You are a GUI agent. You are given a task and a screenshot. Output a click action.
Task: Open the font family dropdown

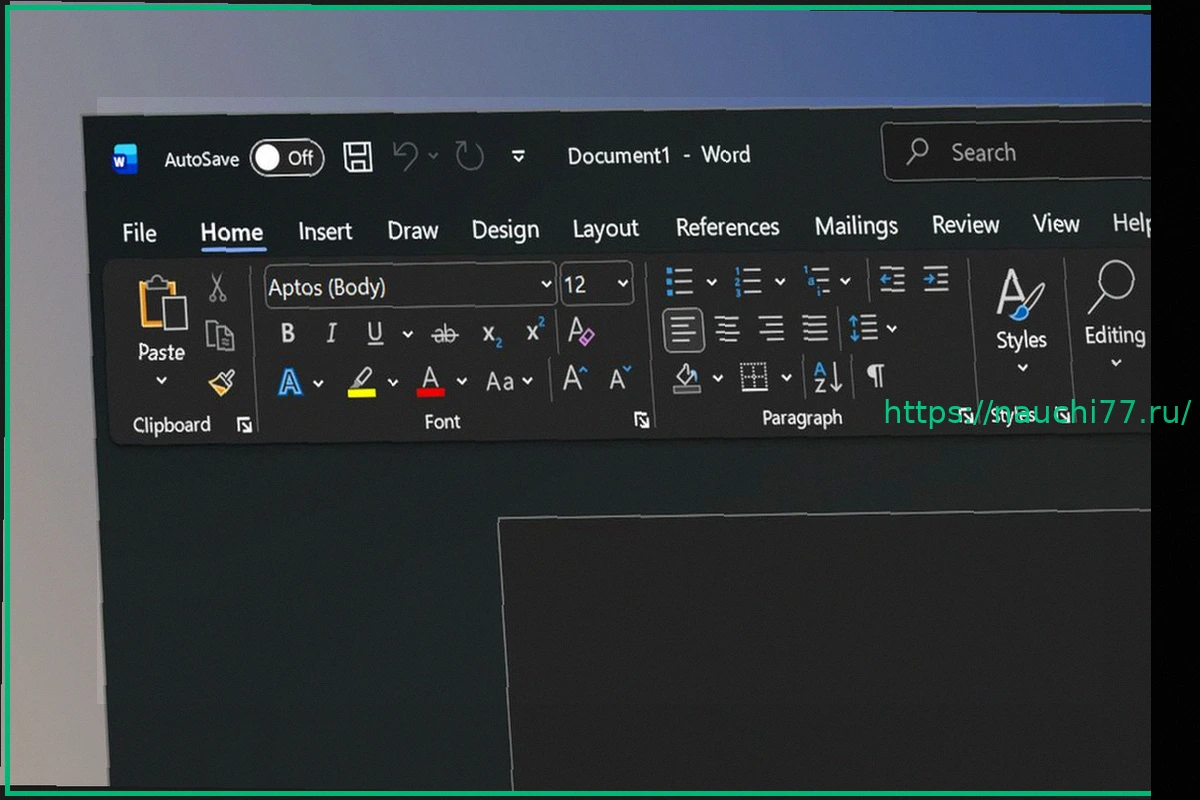(x=547, y=286)
